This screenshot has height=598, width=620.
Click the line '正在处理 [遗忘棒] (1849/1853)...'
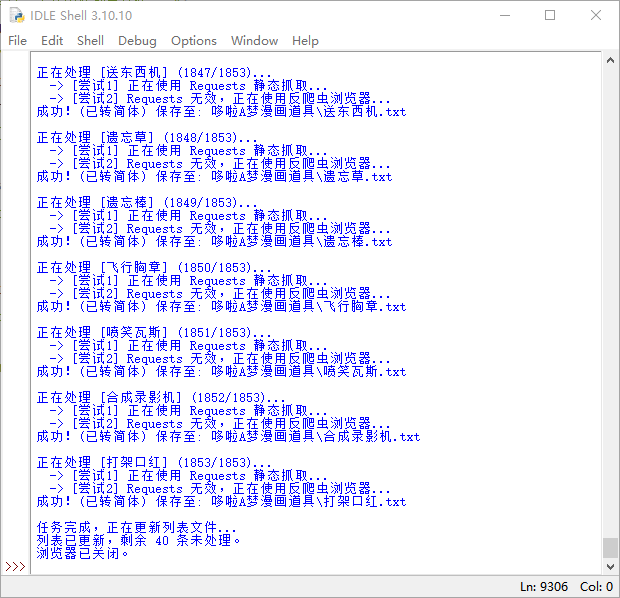tap(147, 202)
